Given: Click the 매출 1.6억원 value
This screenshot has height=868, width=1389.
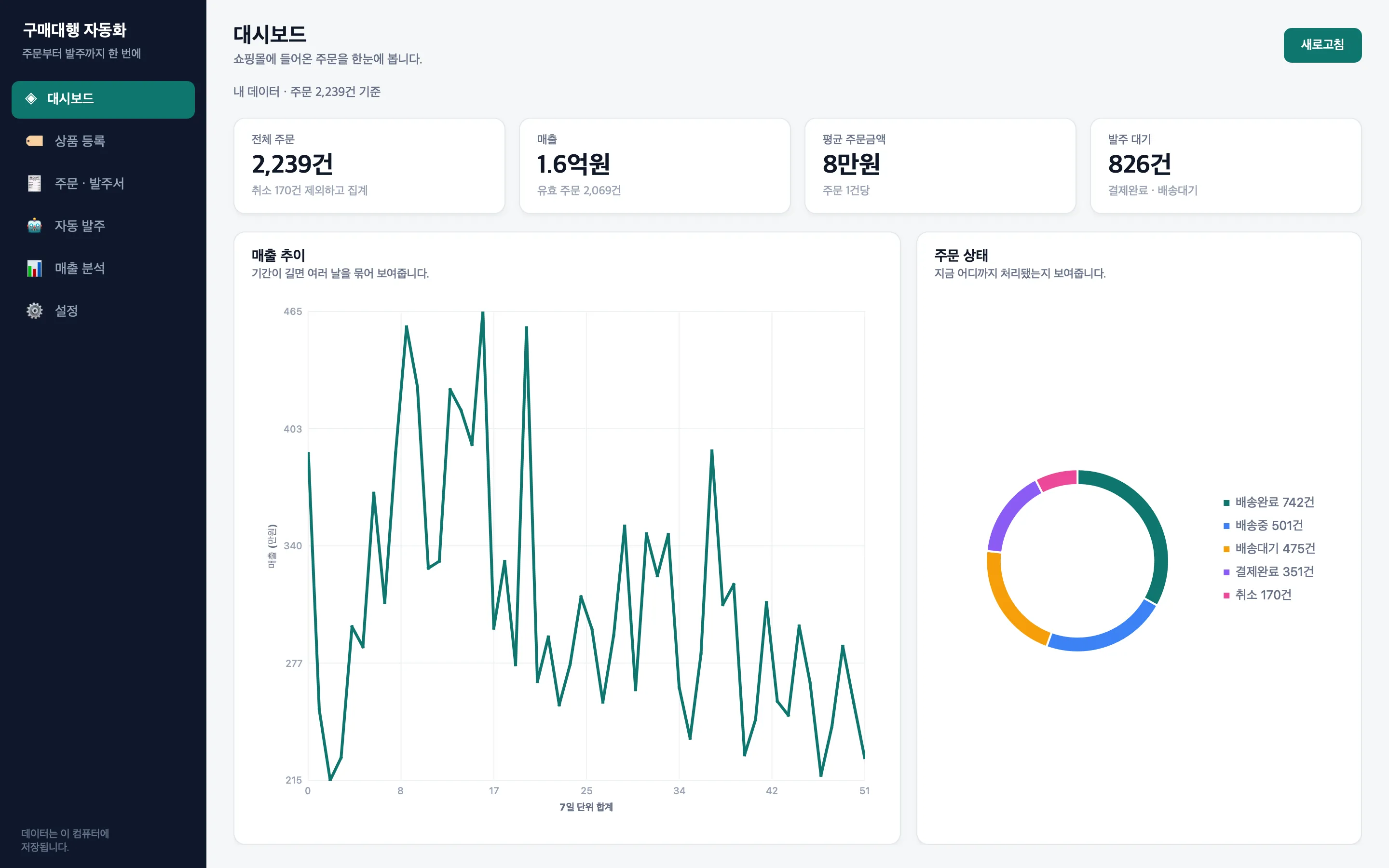Looking at the screenshot, I should 573,165.
